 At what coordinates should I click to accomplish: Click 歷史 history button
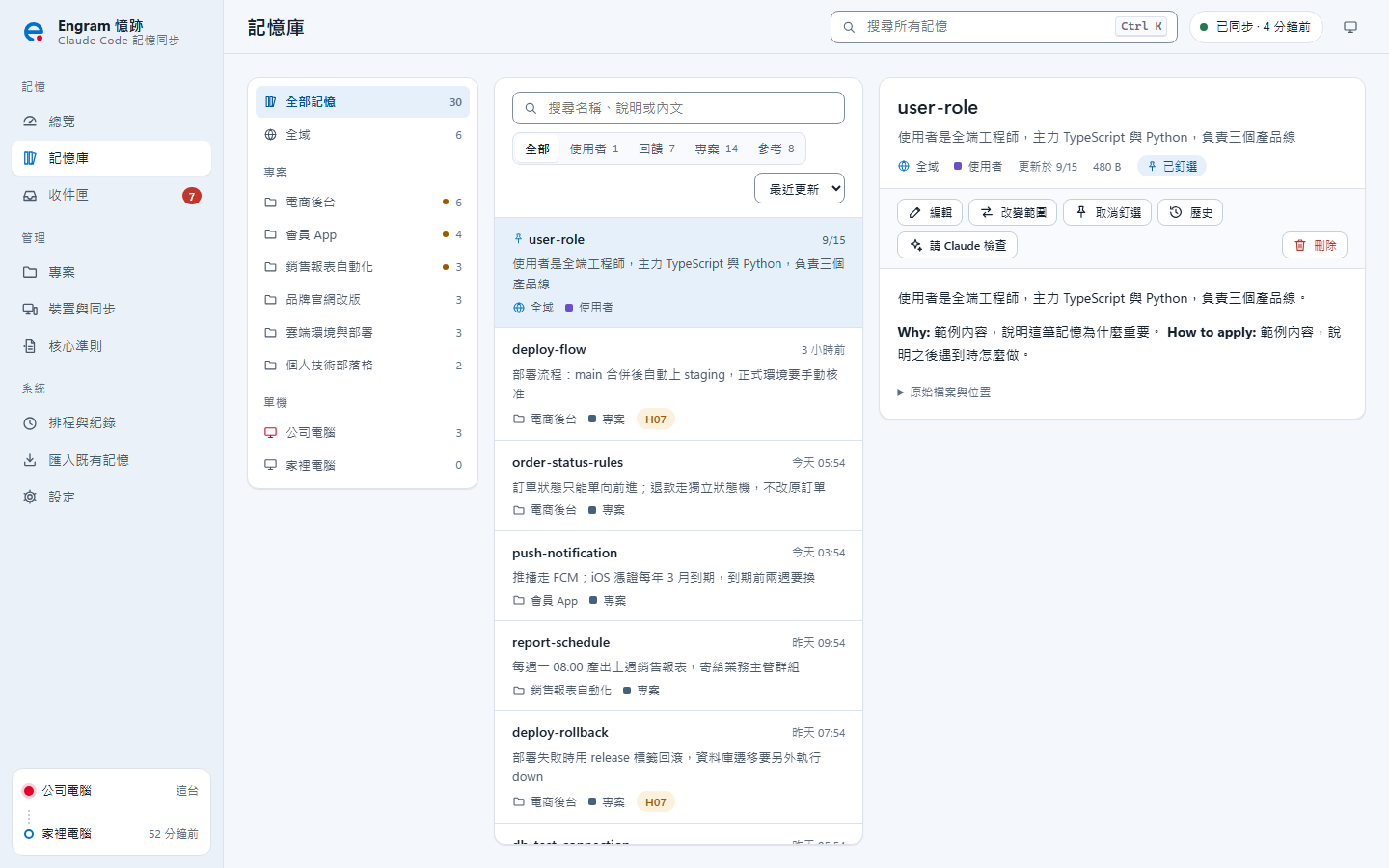tap(1190, 212)
